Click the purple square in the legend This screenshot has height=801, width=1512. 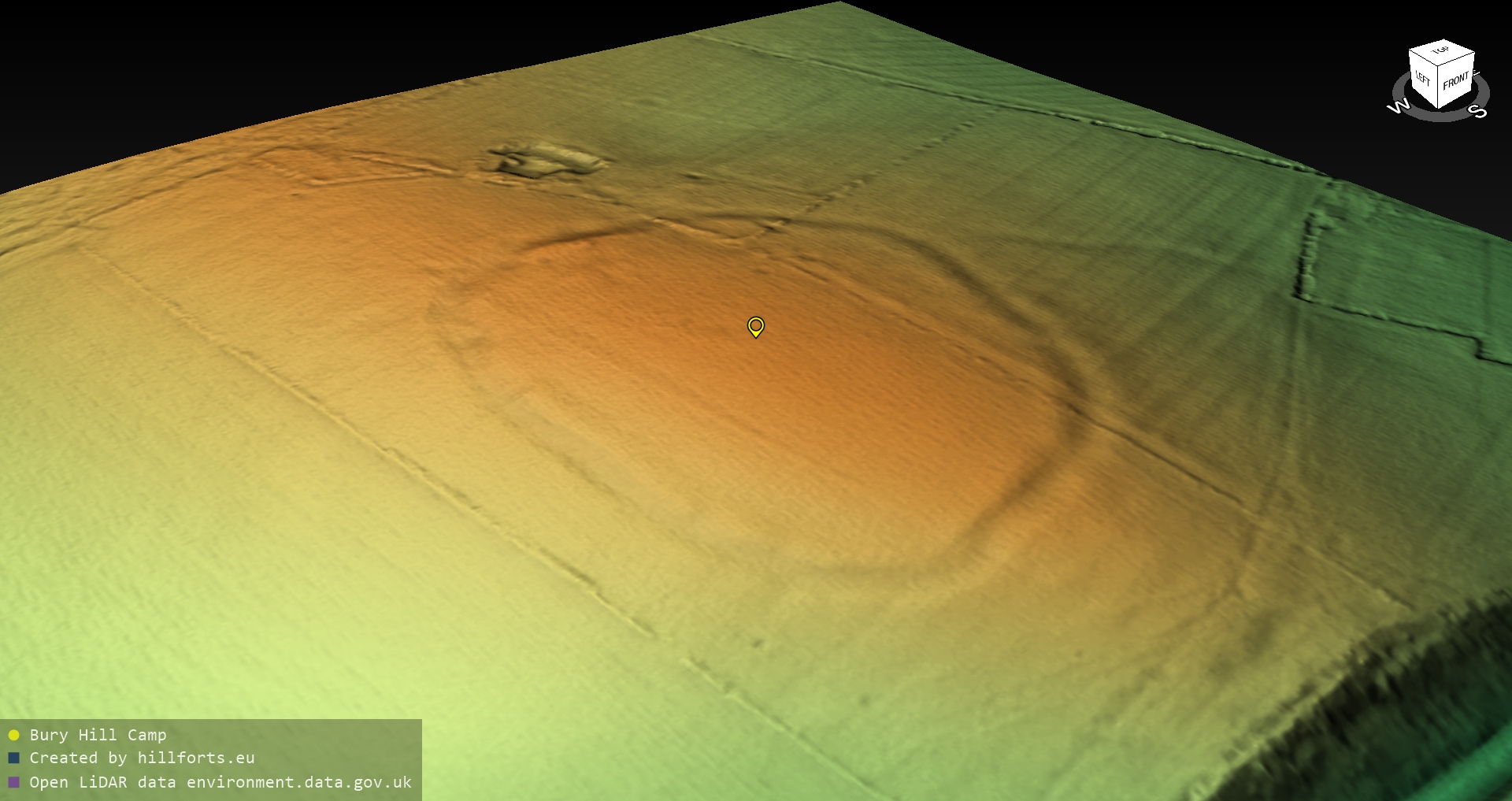tap(13, 782)
